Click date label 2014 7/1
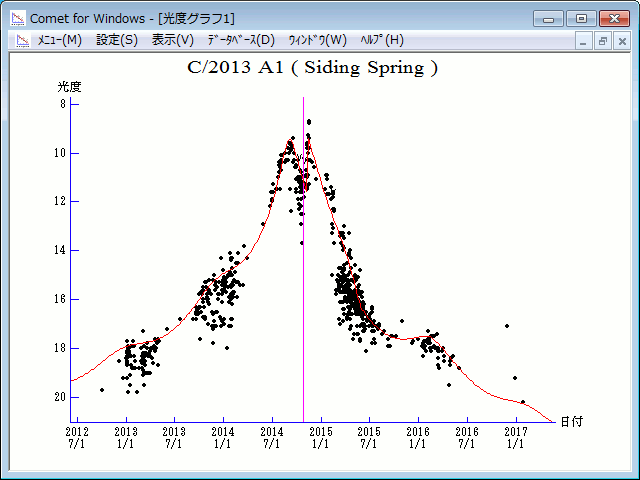This screenshot has height=480, width=640. tap(272, 438)
